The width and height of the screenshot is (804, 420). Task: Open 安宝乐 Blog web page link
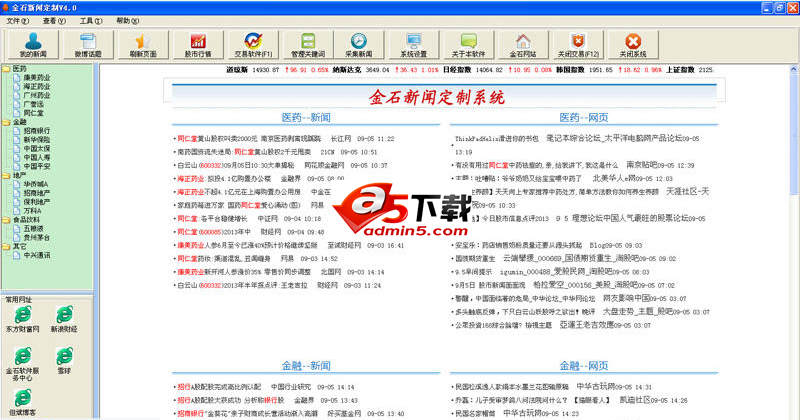click(549, 246)
